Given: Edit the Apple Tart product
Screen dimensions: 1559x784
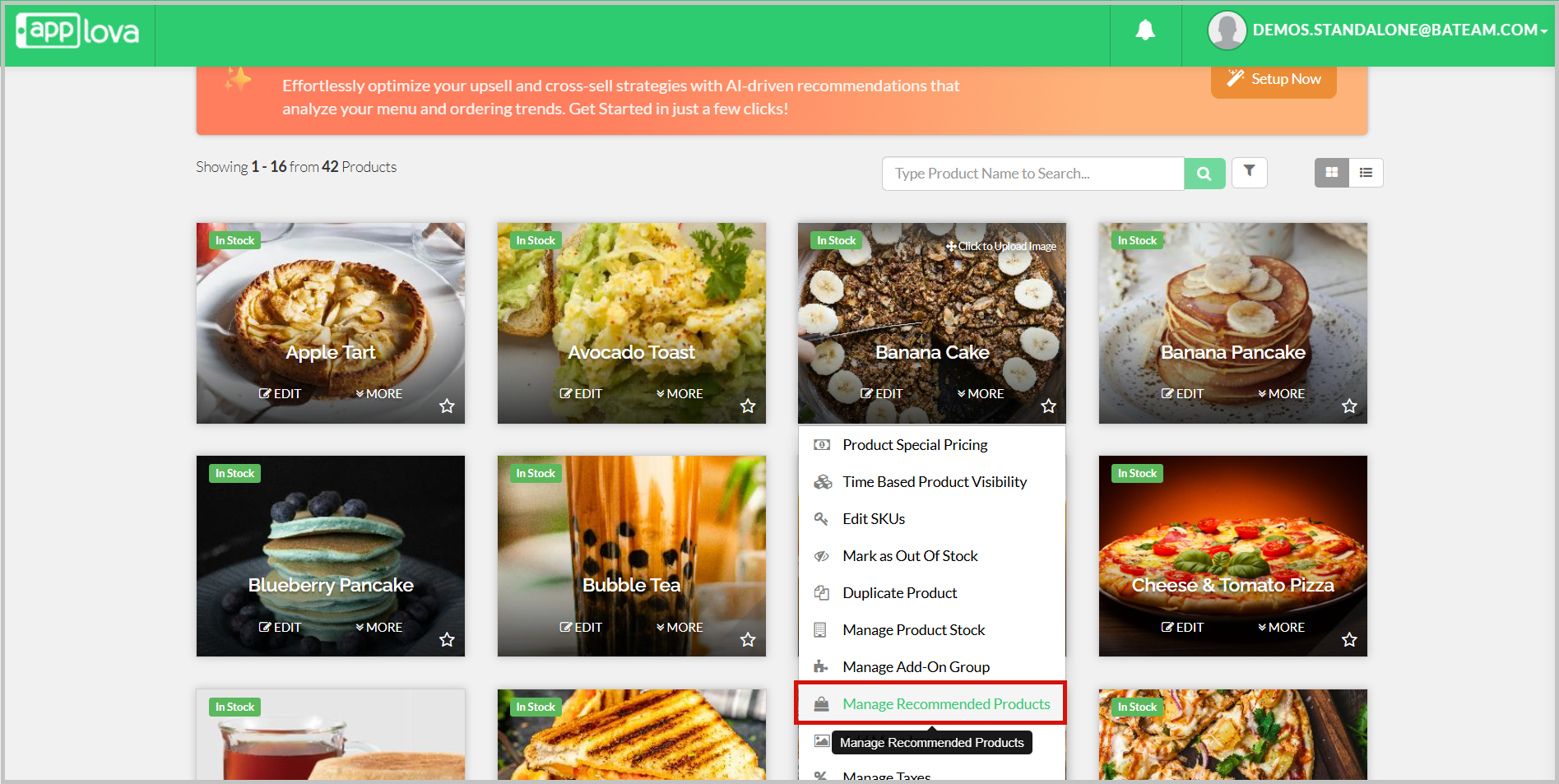Looking at the screenshot, I should coord(280,394).
